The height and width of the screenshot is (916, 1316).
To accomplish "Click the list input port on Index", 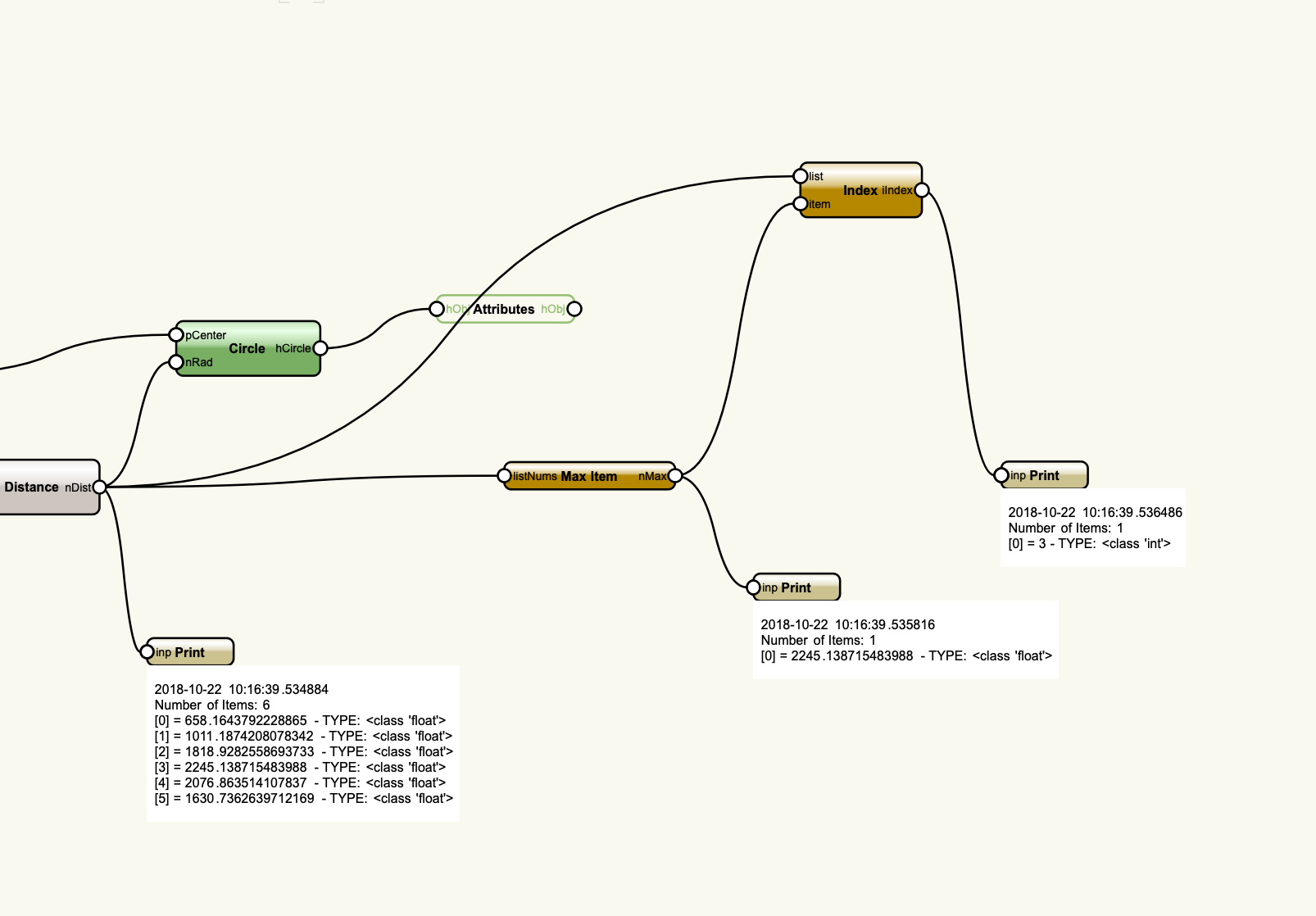I will coord(801,176).
